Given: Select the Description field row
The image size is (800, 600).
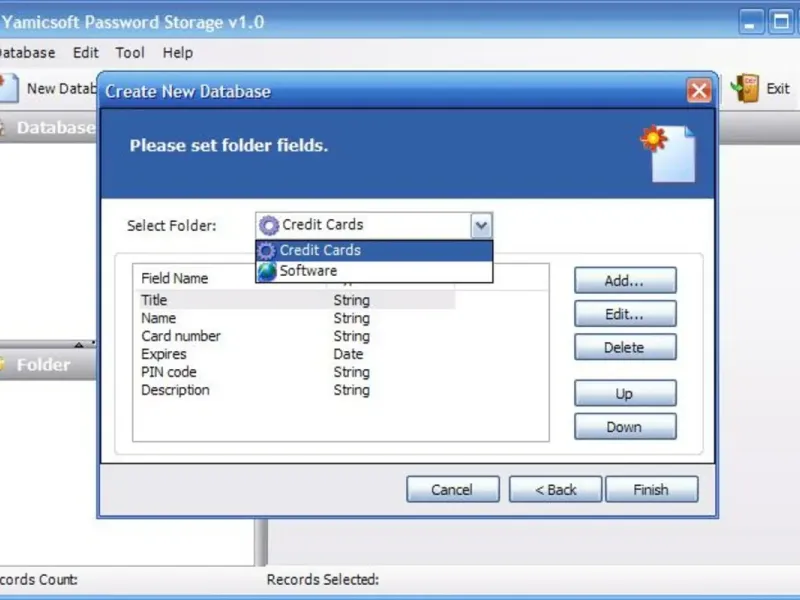Looking at the screenshot, I should (x=296, y=390).
